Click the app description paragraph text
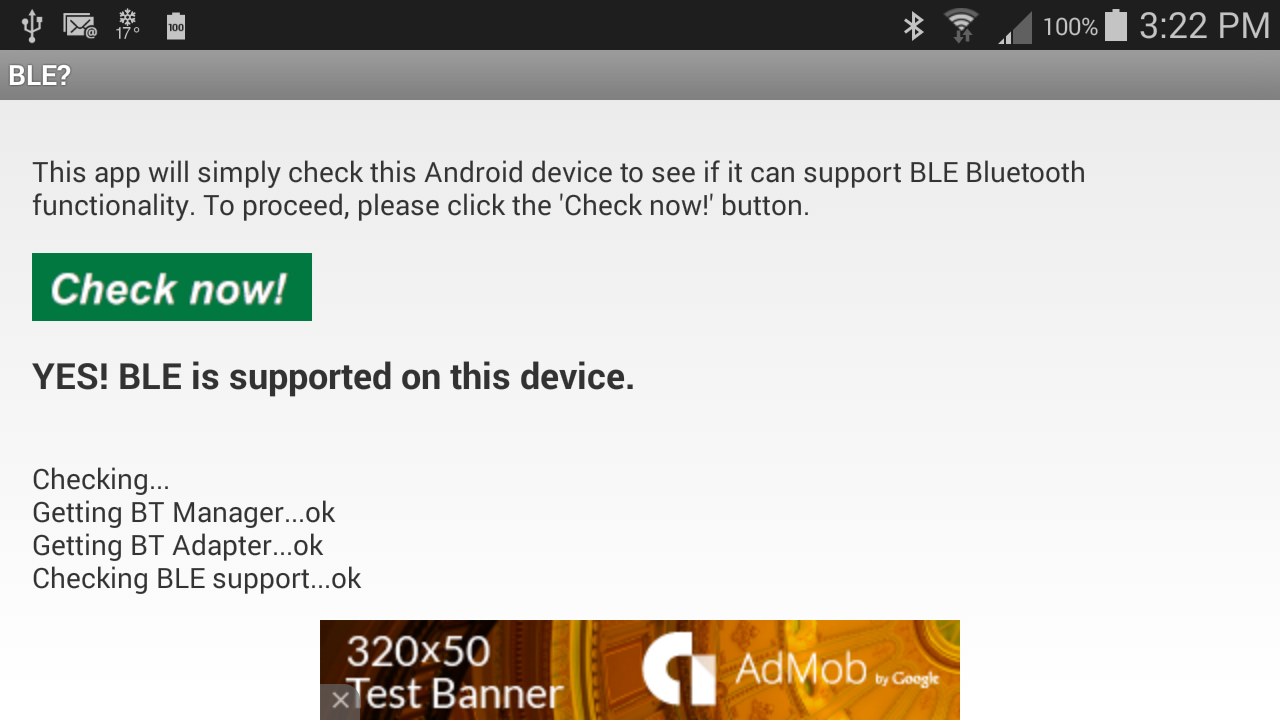This screenshot has width=1280, height=720. point(558,189)
